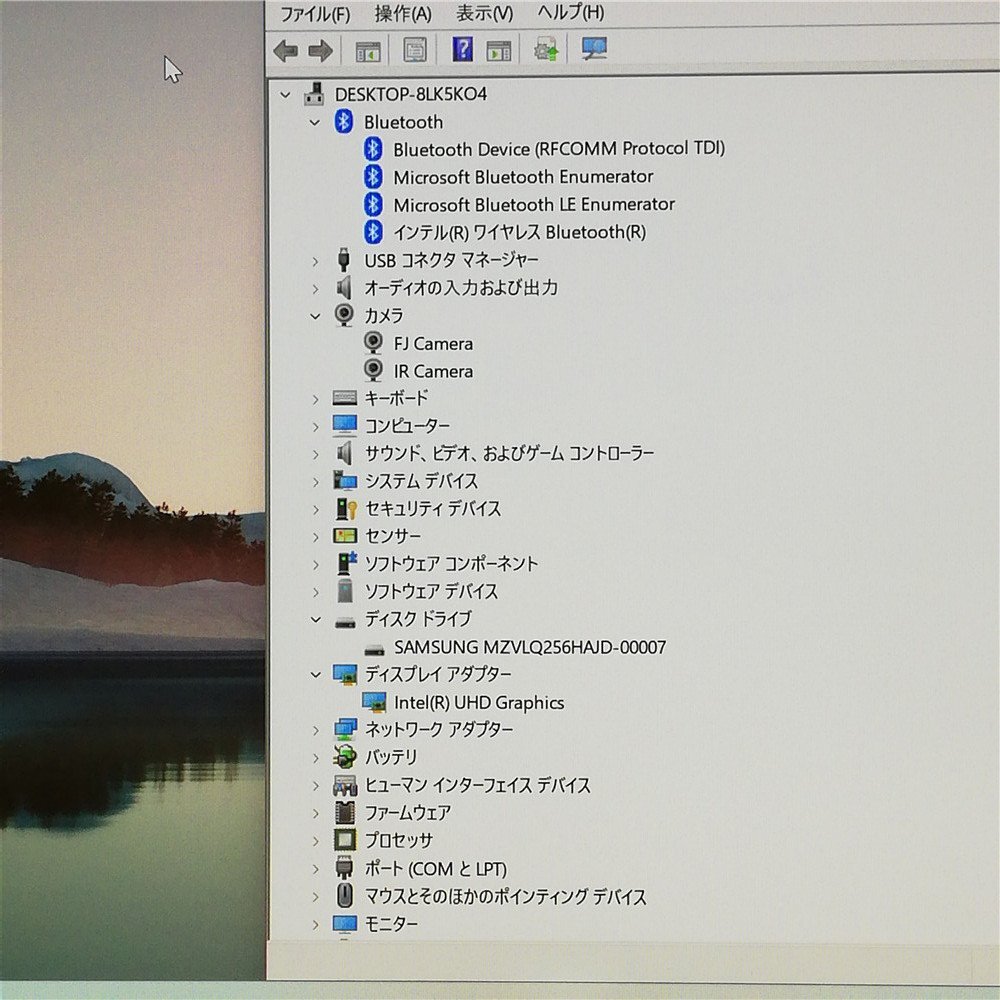1000x1000 pixels.
Task: Click the tower icon beside ソフトウェア デバイス
Action: click(345, 591)
